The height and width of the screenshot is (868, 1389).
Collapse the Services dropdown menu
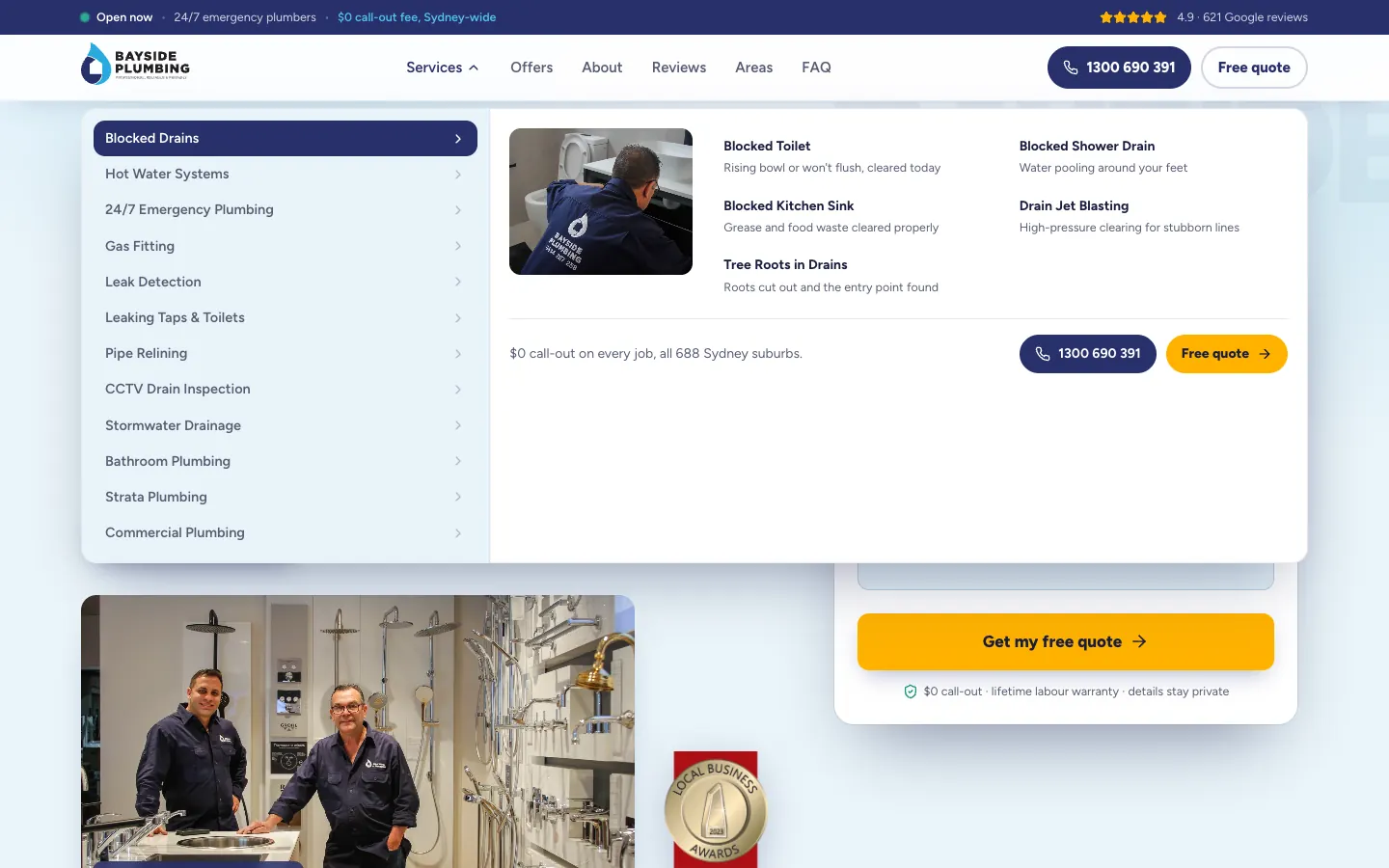click(x=443, y=68)
